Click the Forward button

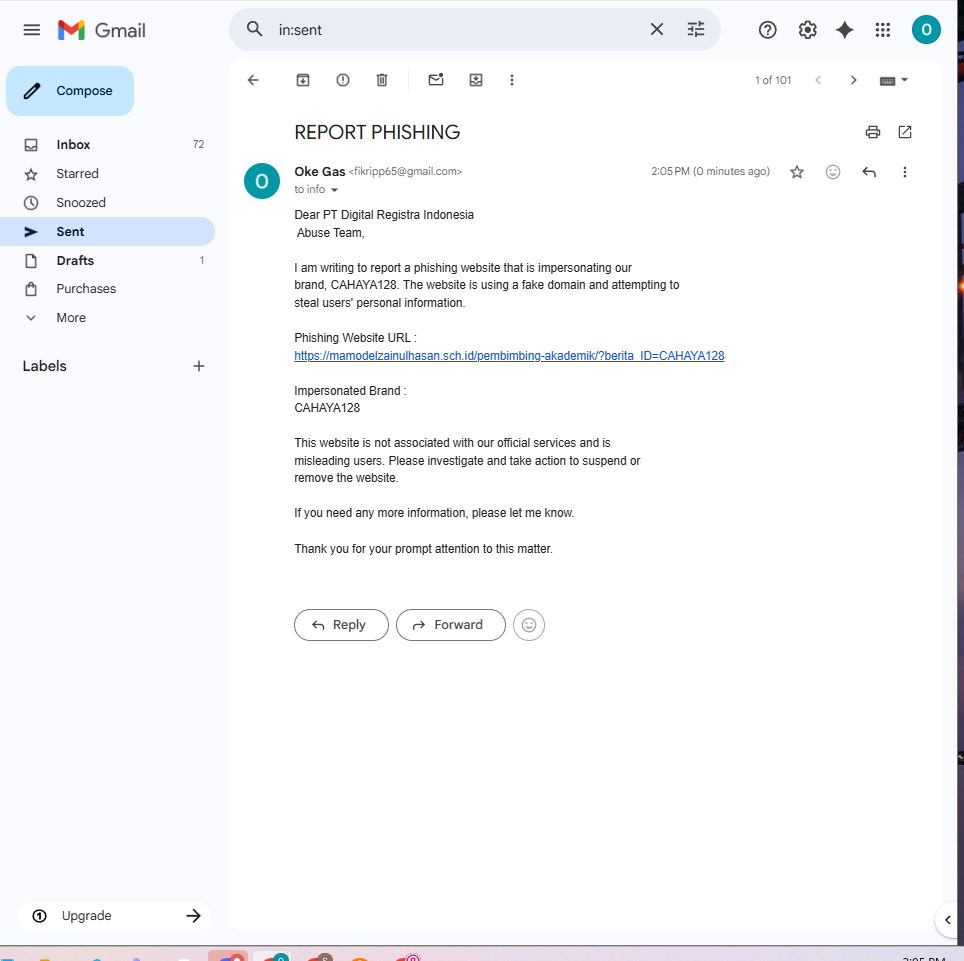click(x=451, y=625)
